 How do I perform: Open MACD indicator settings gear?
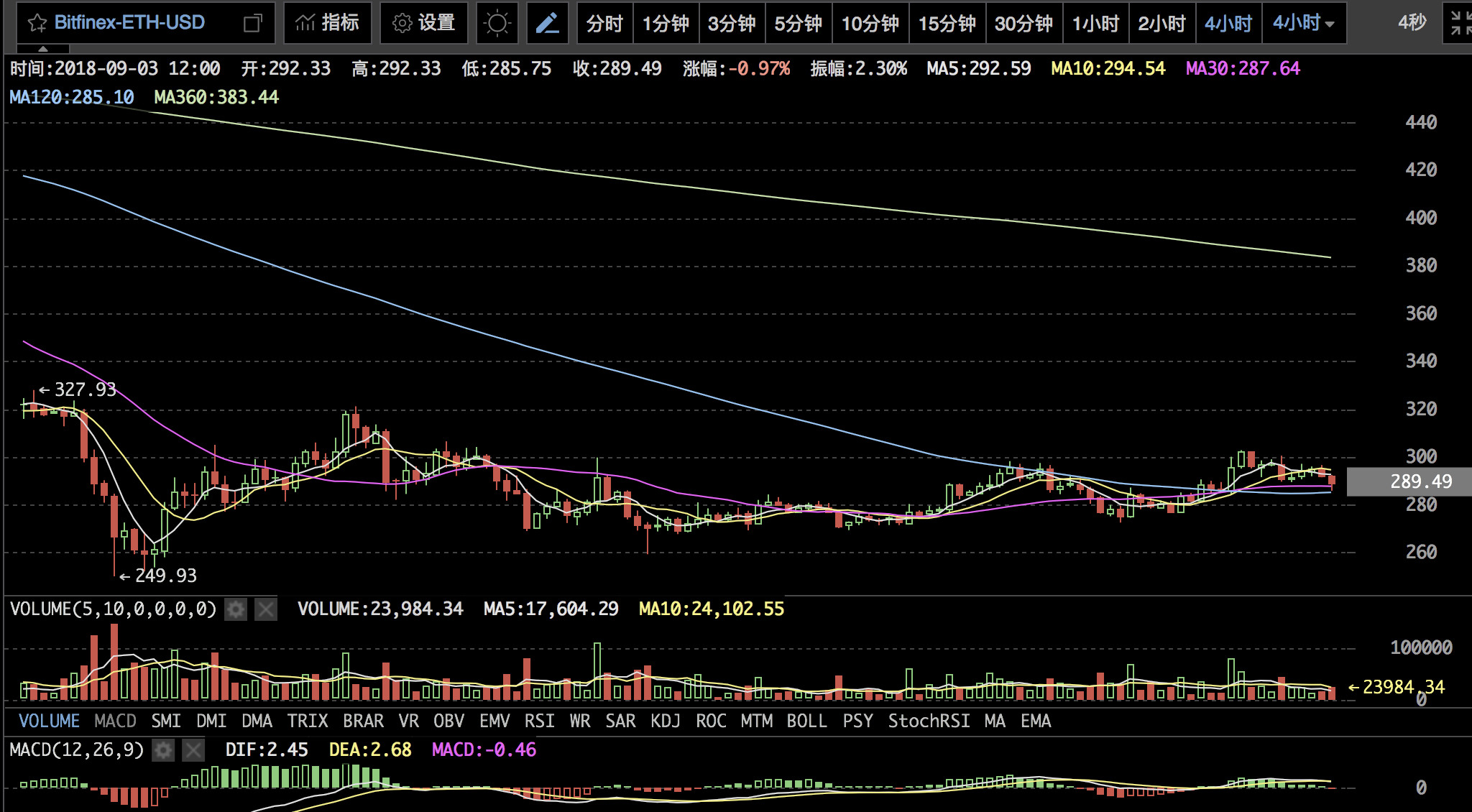pos(164,750)
